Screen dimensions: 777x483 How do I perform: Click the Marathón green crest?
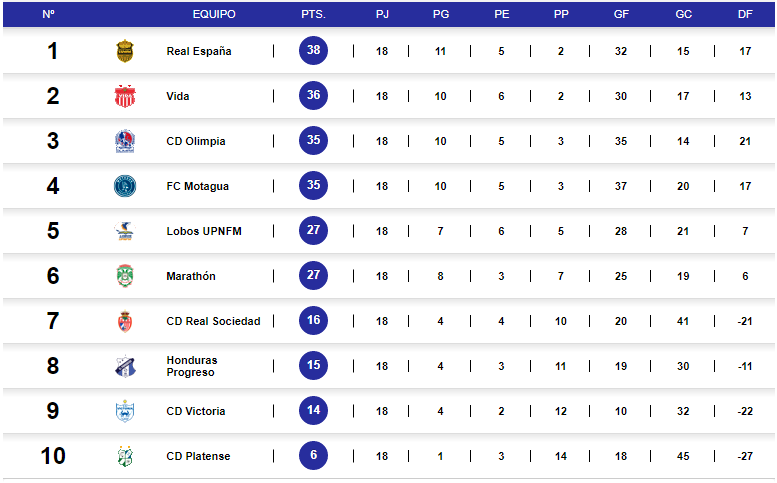point(124,276)
